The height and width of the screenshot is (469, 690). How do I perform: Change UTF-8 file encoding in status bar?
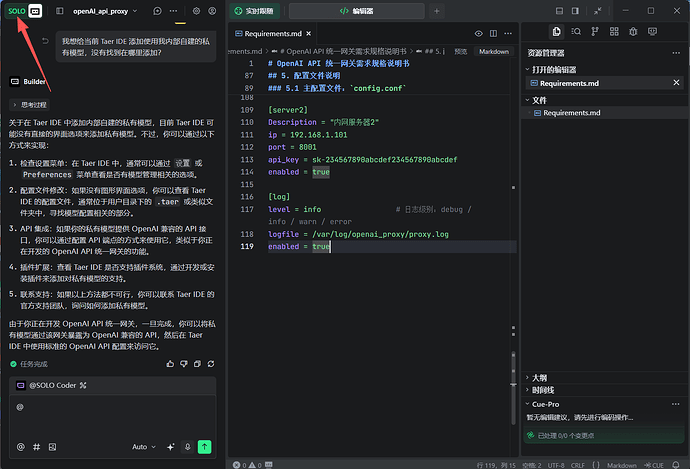coord(556,465)
